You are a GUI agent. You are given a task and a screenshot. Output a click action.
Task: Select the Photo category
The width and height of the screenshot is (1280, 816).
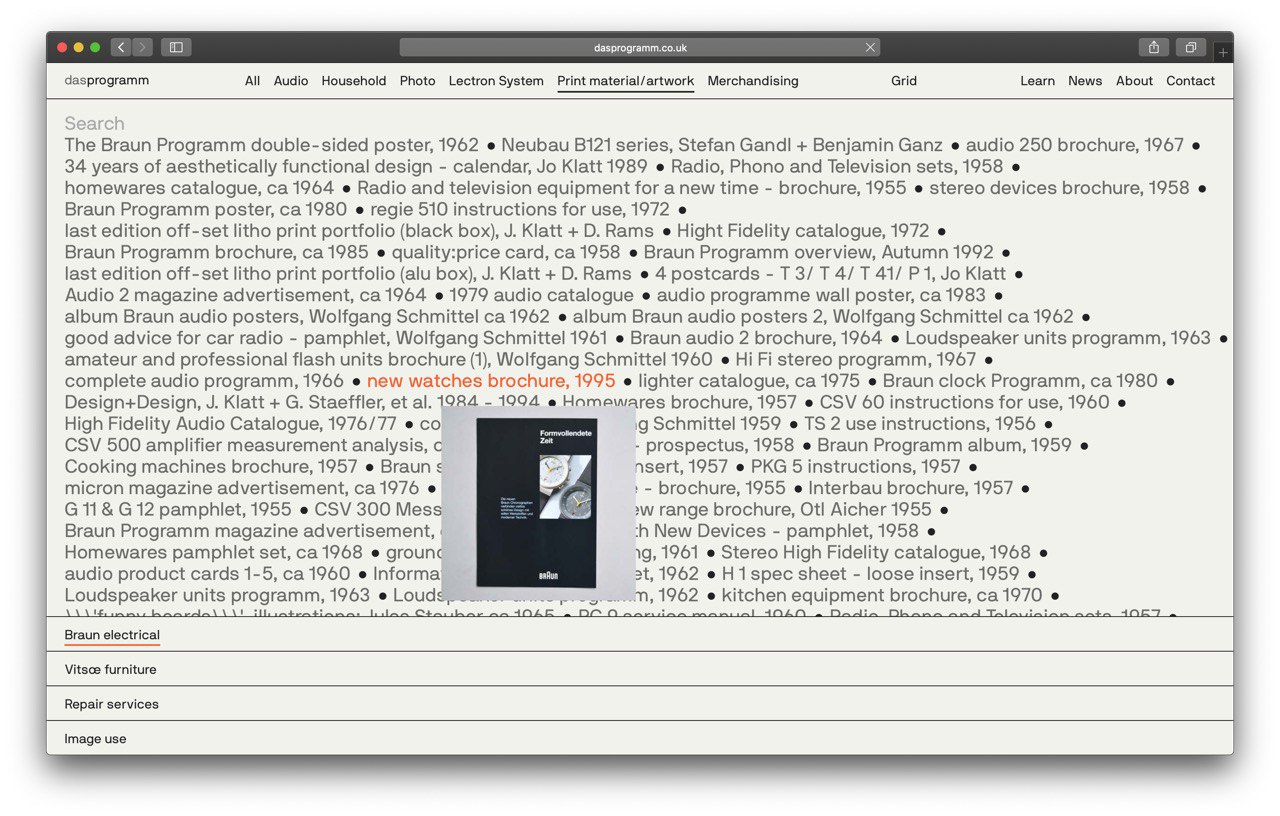click(x=418, y=81)
